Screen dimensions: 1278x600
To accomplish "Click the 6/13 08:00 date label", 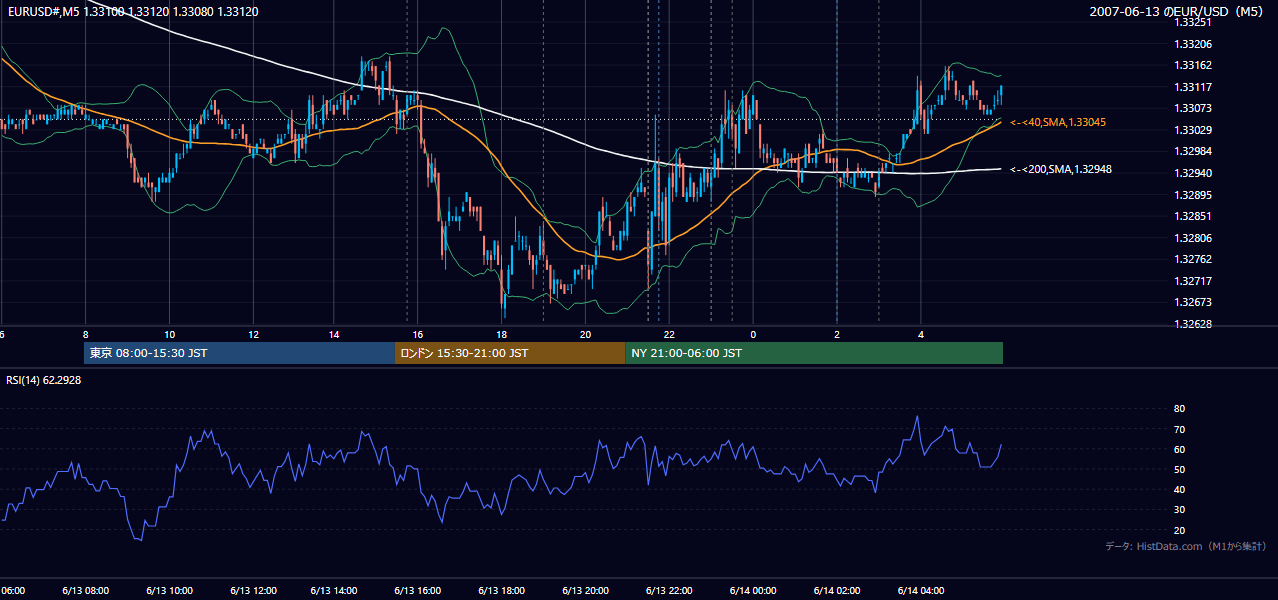I will (85, 591).
